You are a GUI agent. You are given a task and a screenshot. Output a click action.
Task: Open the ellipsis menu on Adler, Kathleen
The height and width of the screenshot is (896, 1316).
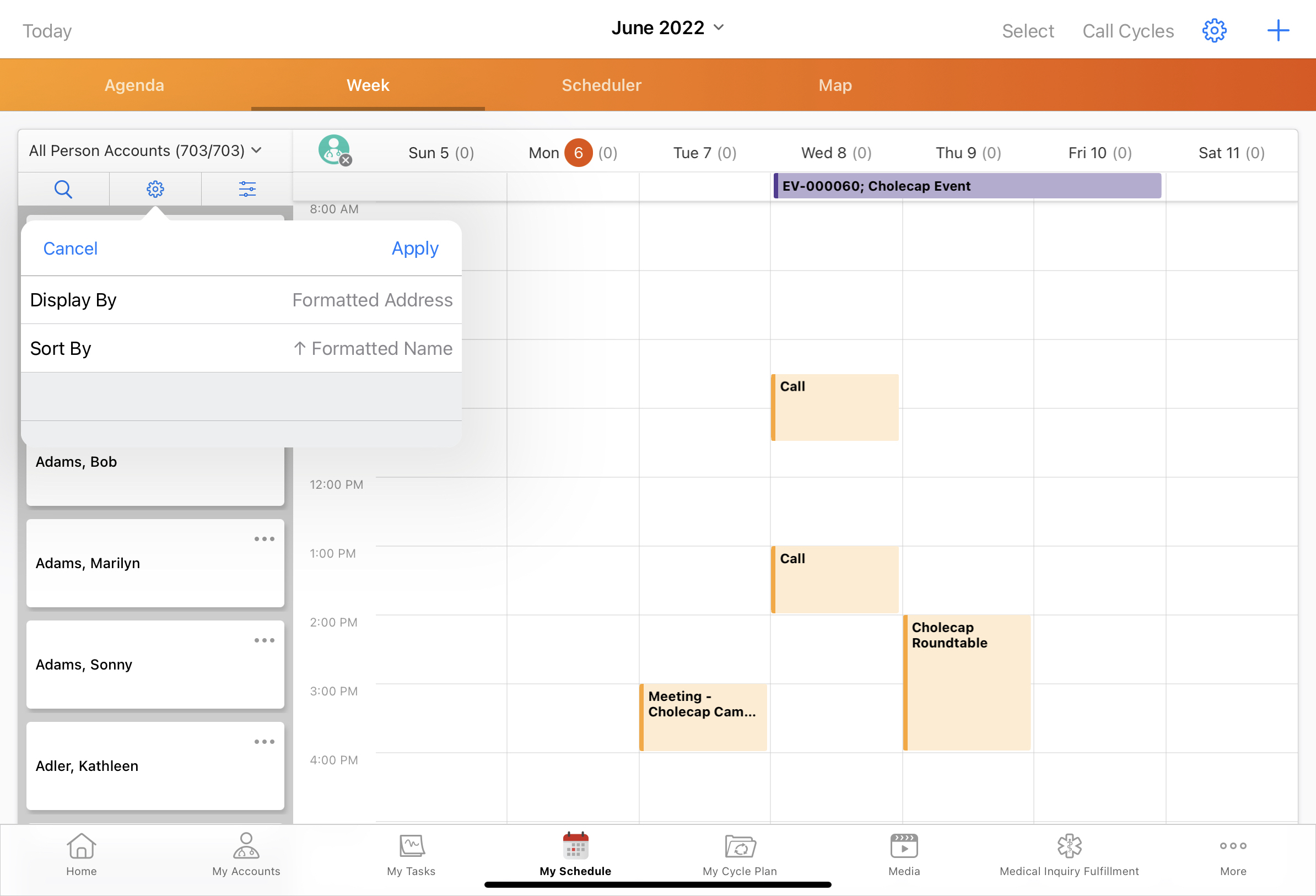click(x=265, y=741)
